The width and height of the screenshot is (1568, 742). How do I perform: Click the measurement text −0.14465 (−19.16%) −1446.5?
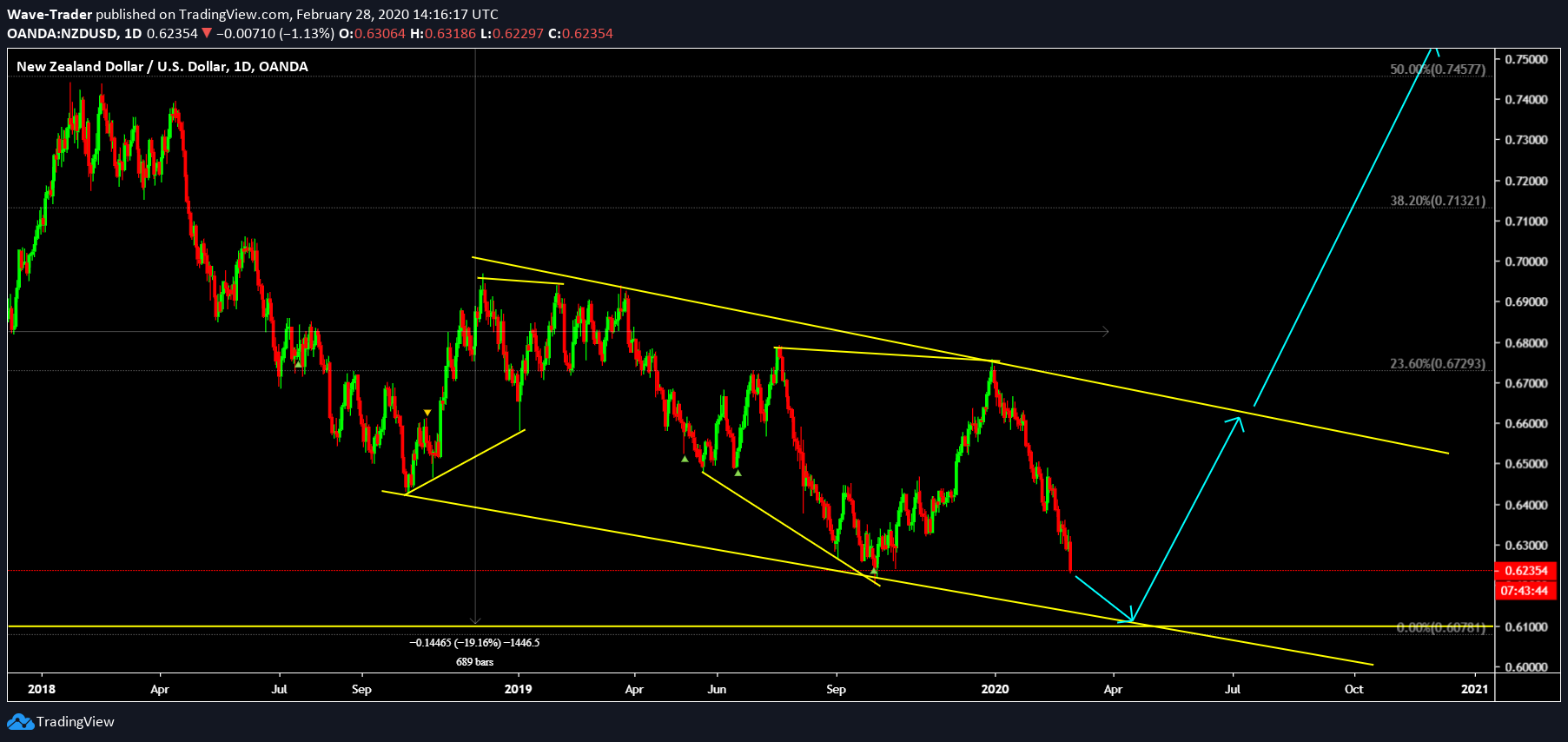(x=474, y=643)
